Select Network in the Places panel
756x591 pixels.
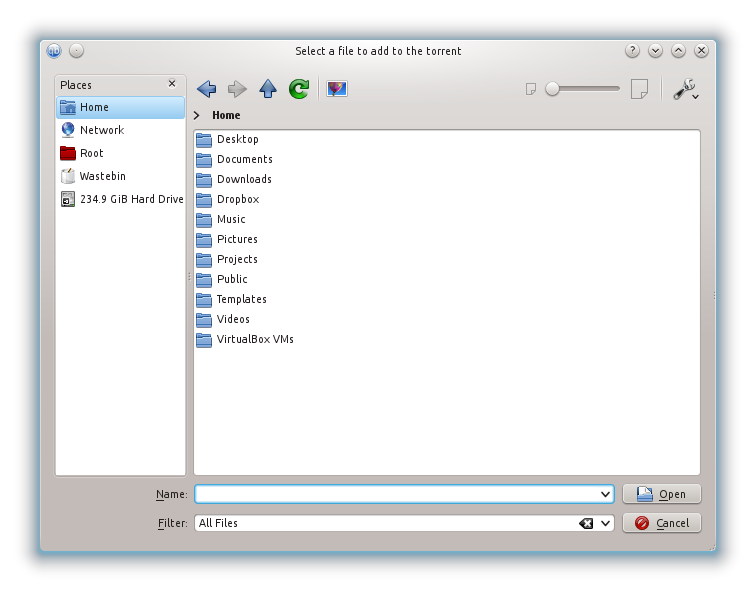coord(101,130)
